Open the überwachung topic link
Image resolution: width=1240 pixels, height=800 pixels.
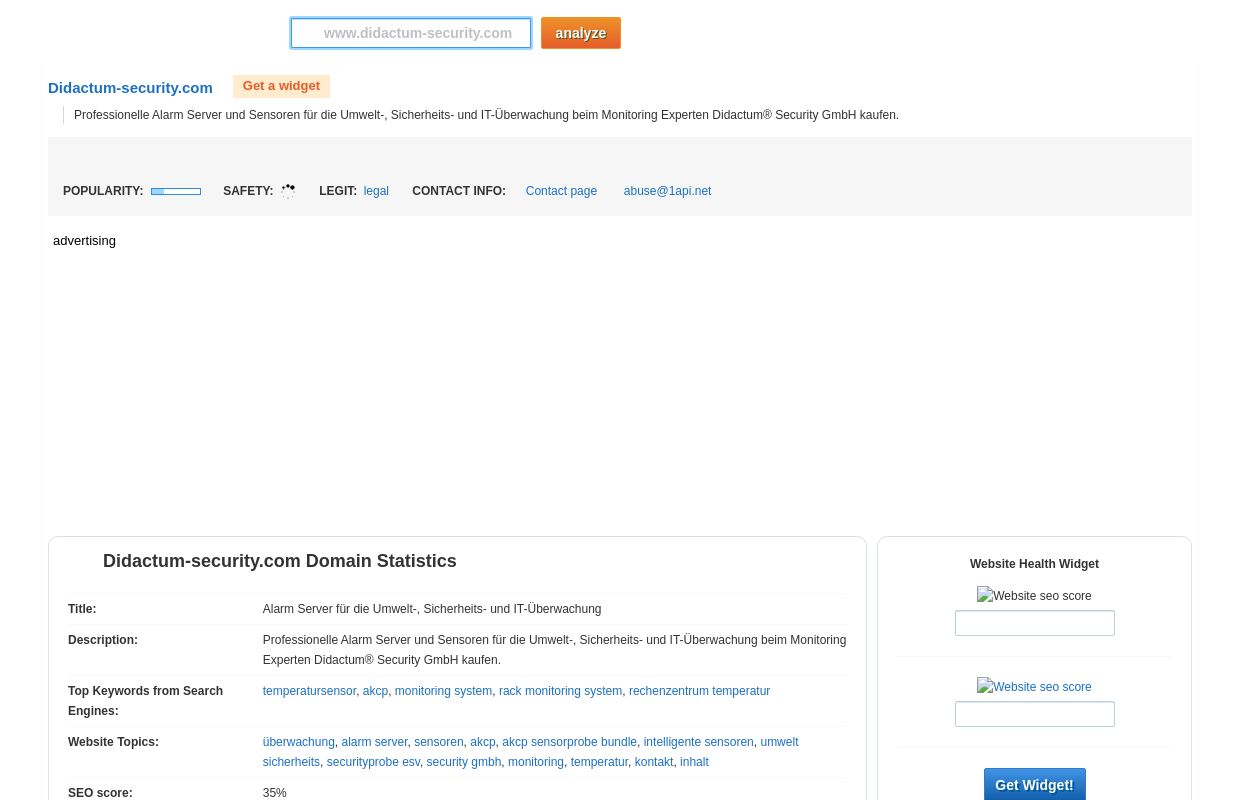coord(298,742)
